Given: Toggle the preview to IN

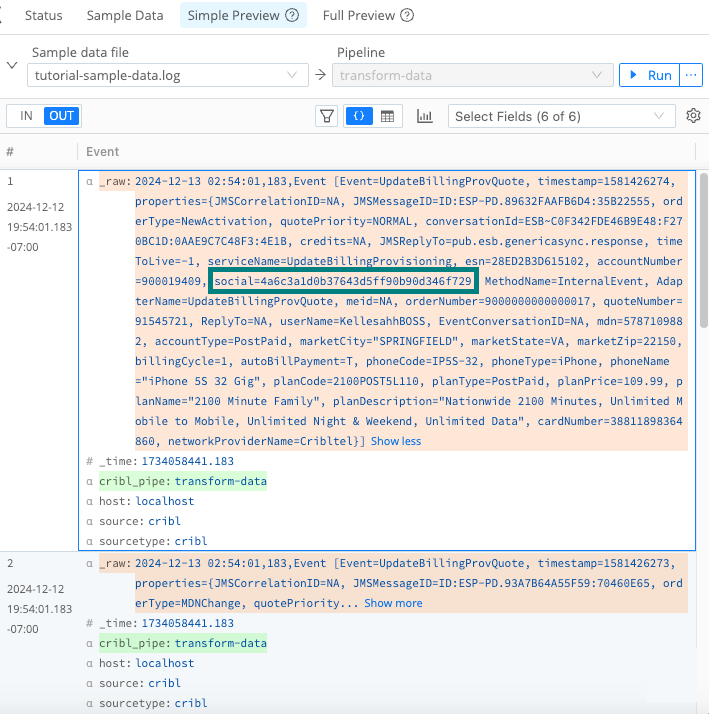Looking at the screenshot, I should click(26, 116).
